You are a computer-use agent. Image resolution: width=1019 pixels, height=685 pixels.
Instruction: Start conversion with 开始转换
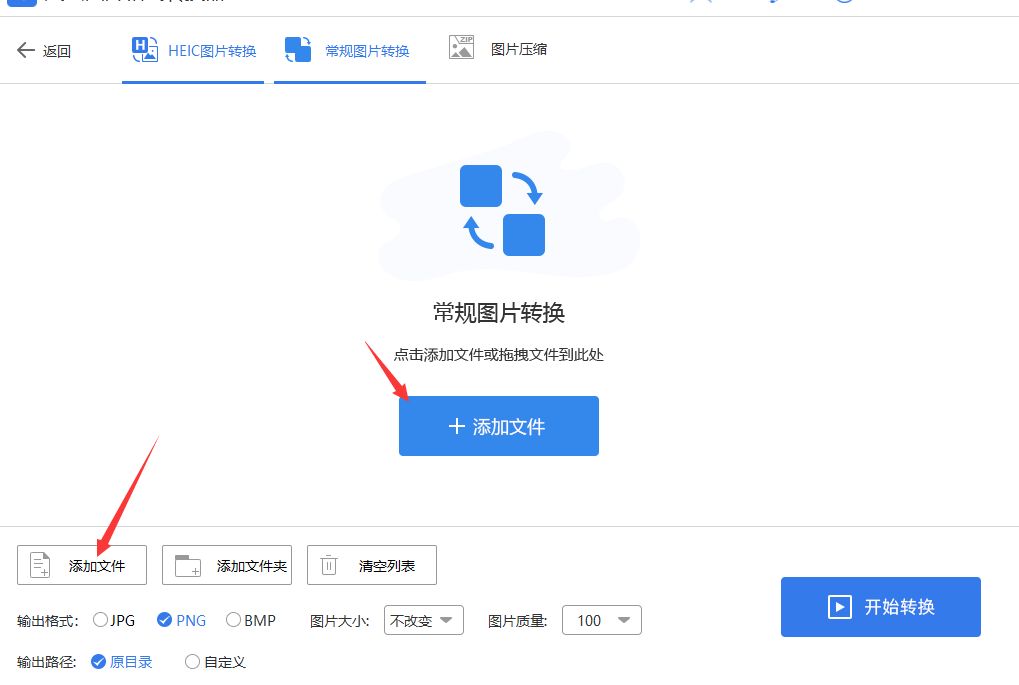tap(881, 606)
